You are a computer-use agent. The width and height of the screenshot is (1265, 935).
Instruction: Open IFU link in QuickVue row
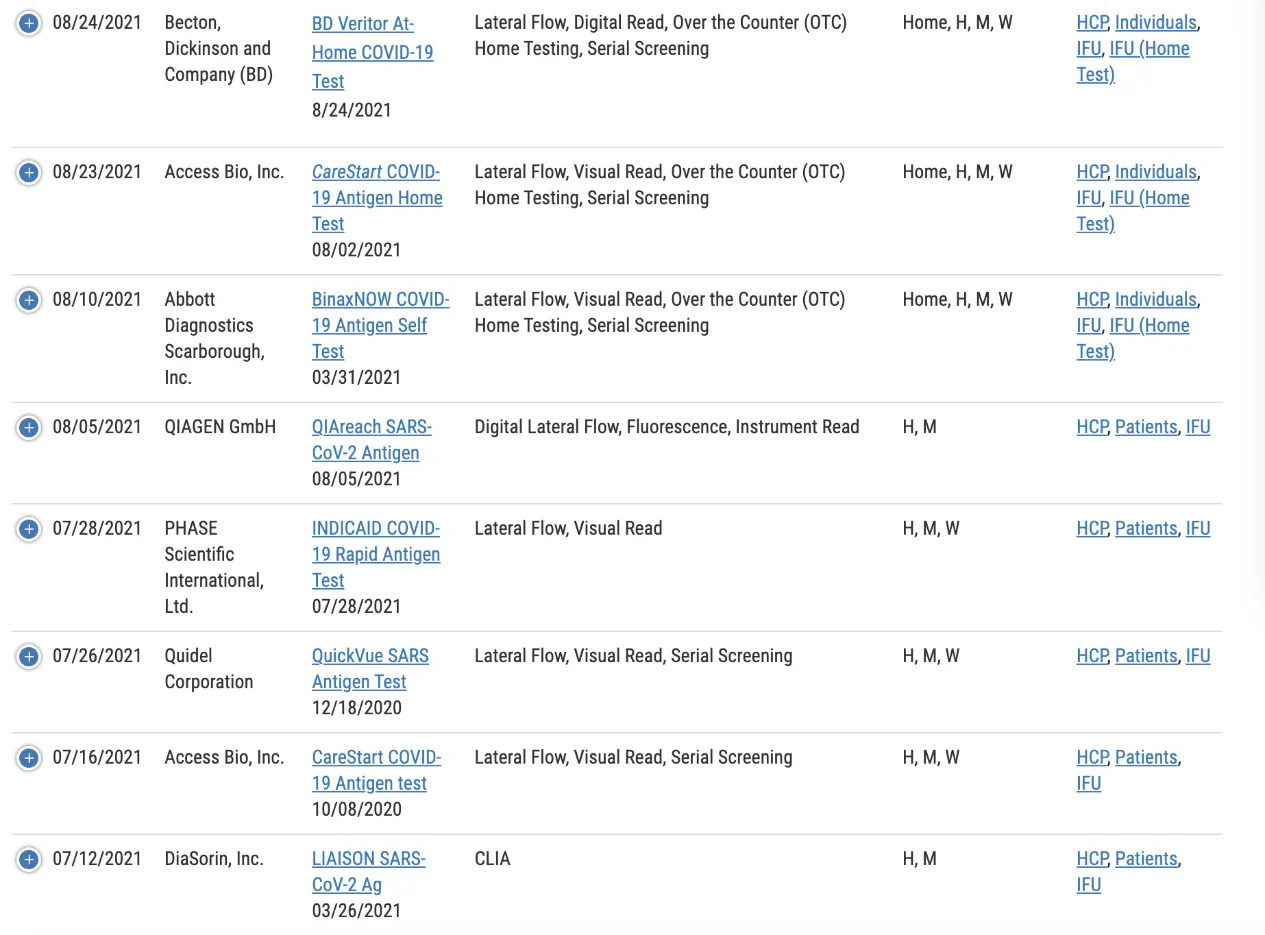(1198, 656)
